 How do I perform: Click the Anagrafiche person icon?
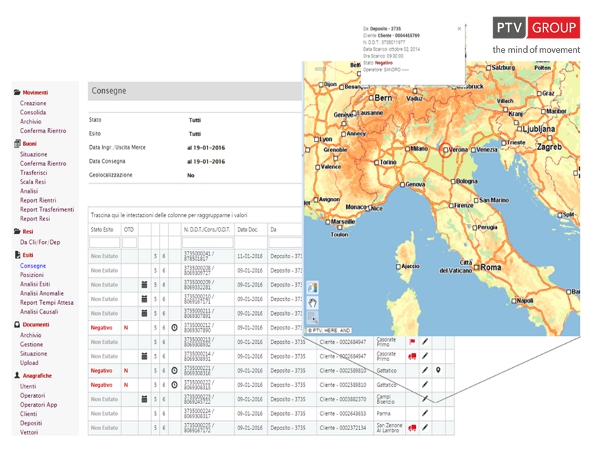tap(17, 375)
